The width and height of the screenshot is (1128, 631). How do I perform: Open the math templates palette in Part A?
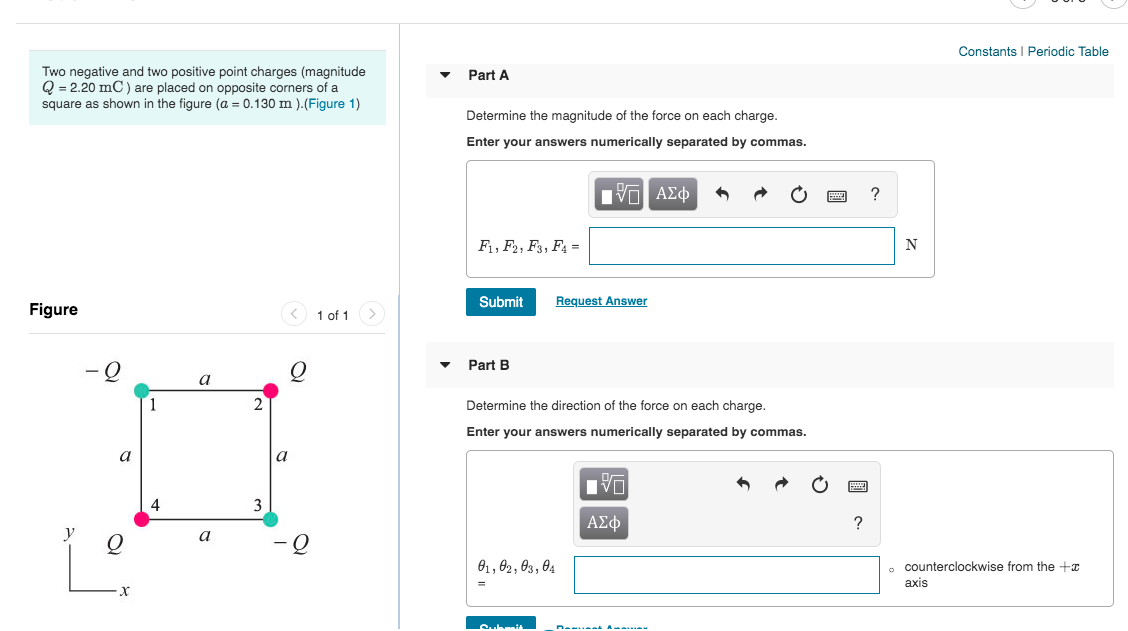click(618, 193)
